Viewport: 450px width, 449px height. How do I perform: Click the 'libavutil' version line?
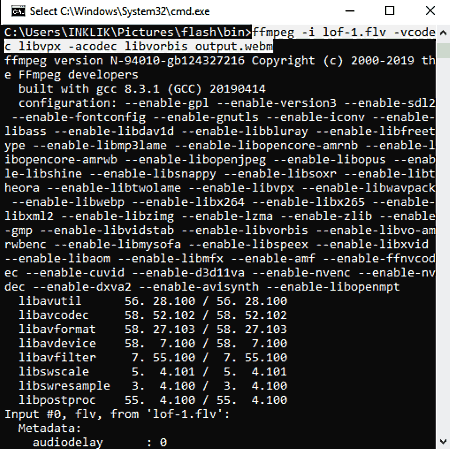153,301
